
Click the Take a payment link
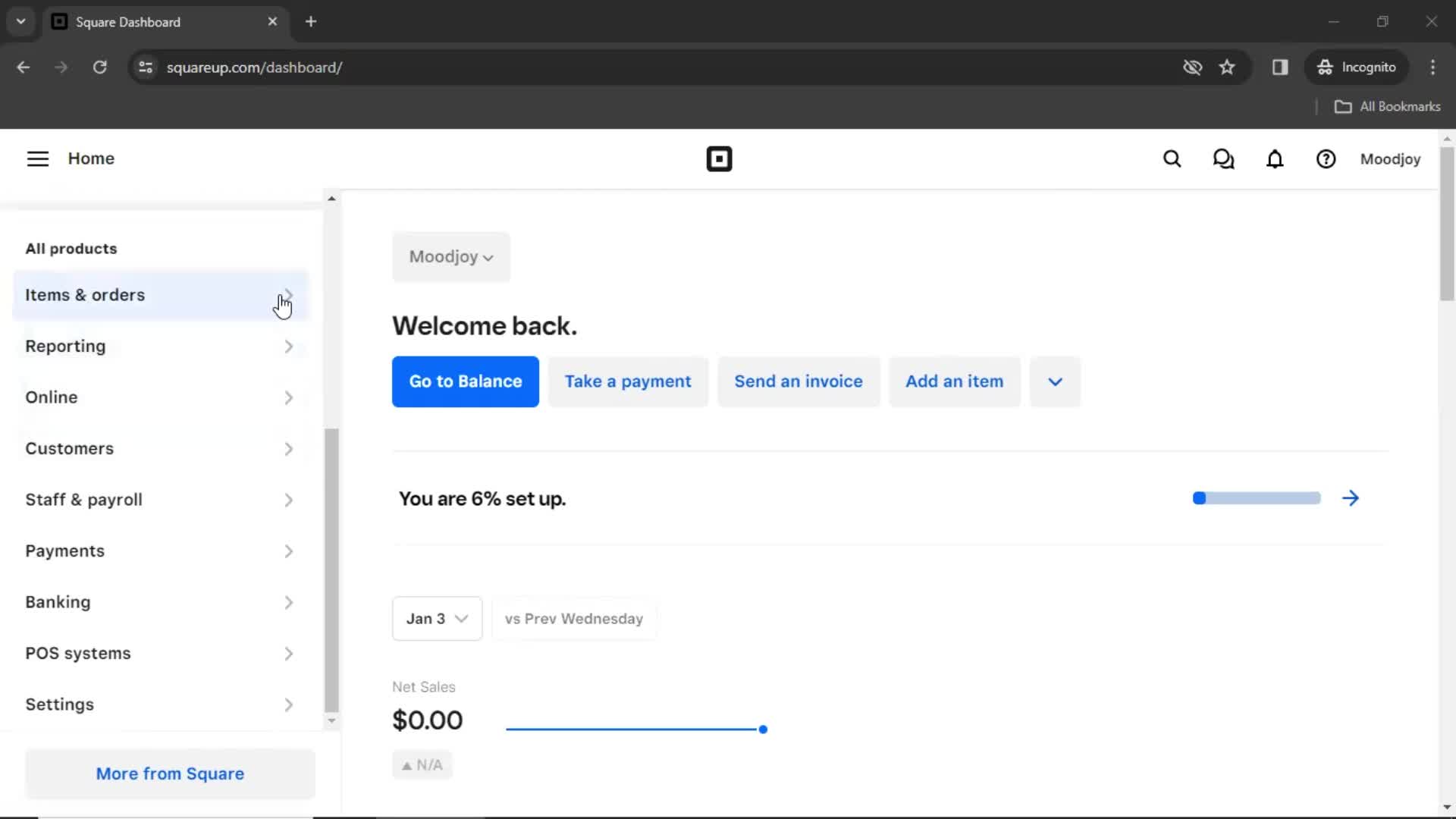[x=628, y=381]
